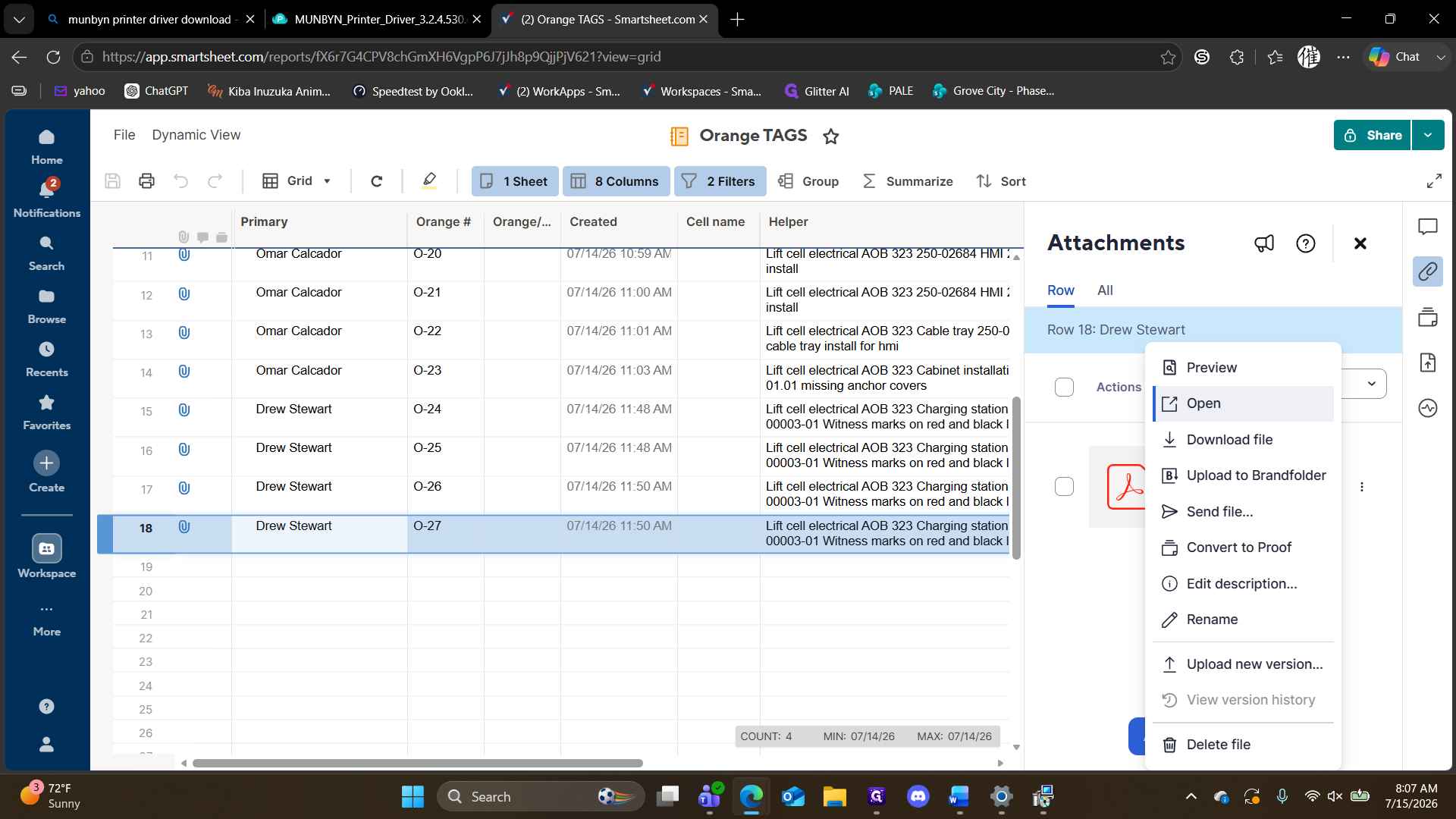Favorite the Orange TAGS report star
1456x819 pixels.
831,136
